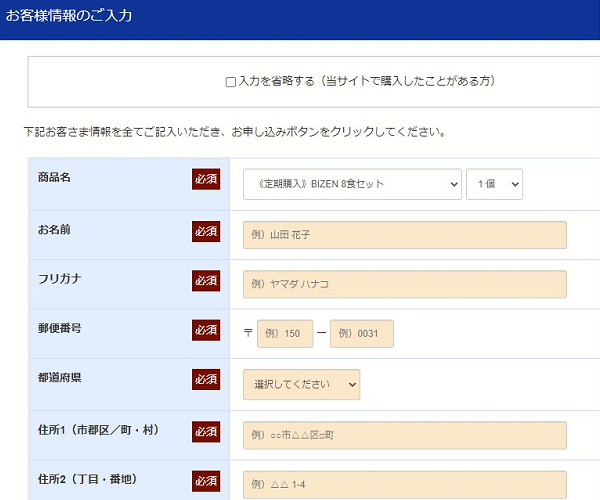Click the 必須 badge beside フリガナ
Screen dimensions: 600x500
[x=206, y=280]
